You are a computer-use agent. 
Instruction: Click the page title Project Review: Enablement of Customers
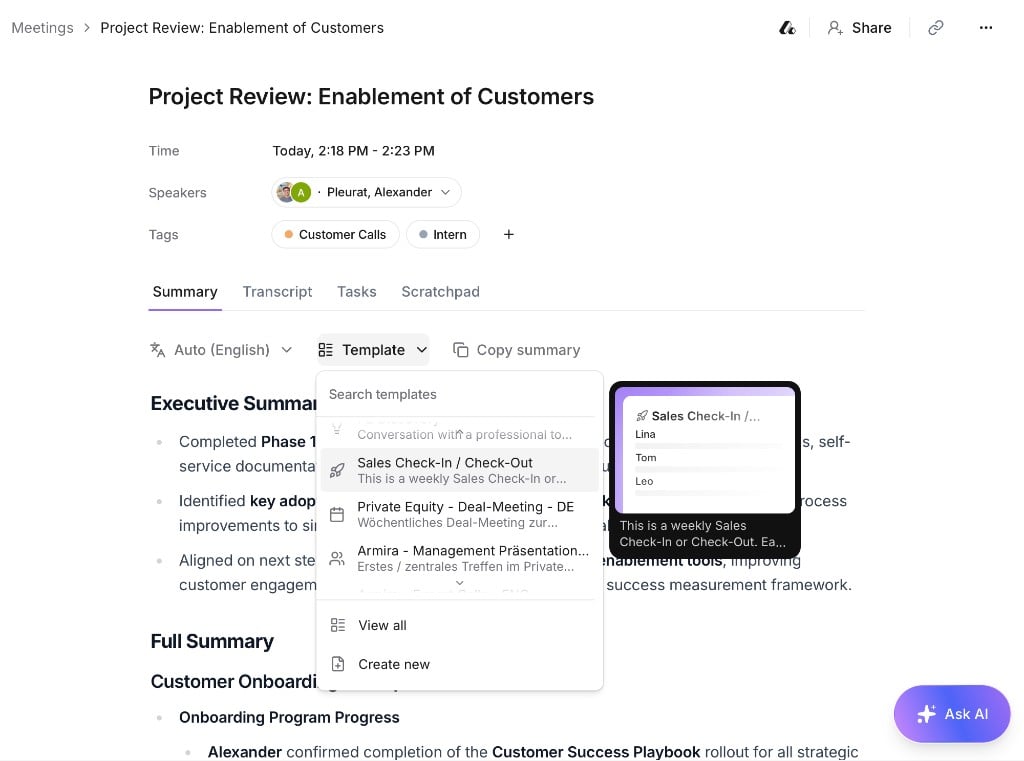[x=371, y=96]
